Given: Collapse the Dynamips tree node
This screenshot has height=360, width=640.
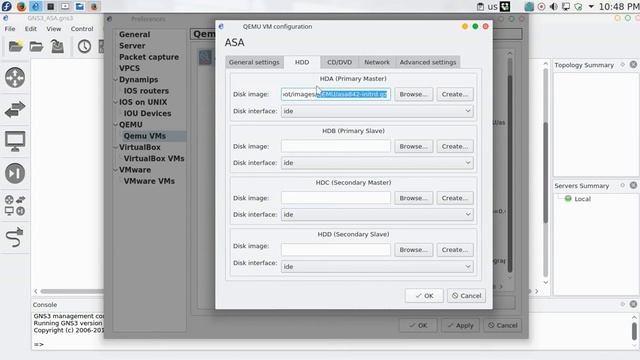Looking at the screenshot, I should click(x=116, y=80).
